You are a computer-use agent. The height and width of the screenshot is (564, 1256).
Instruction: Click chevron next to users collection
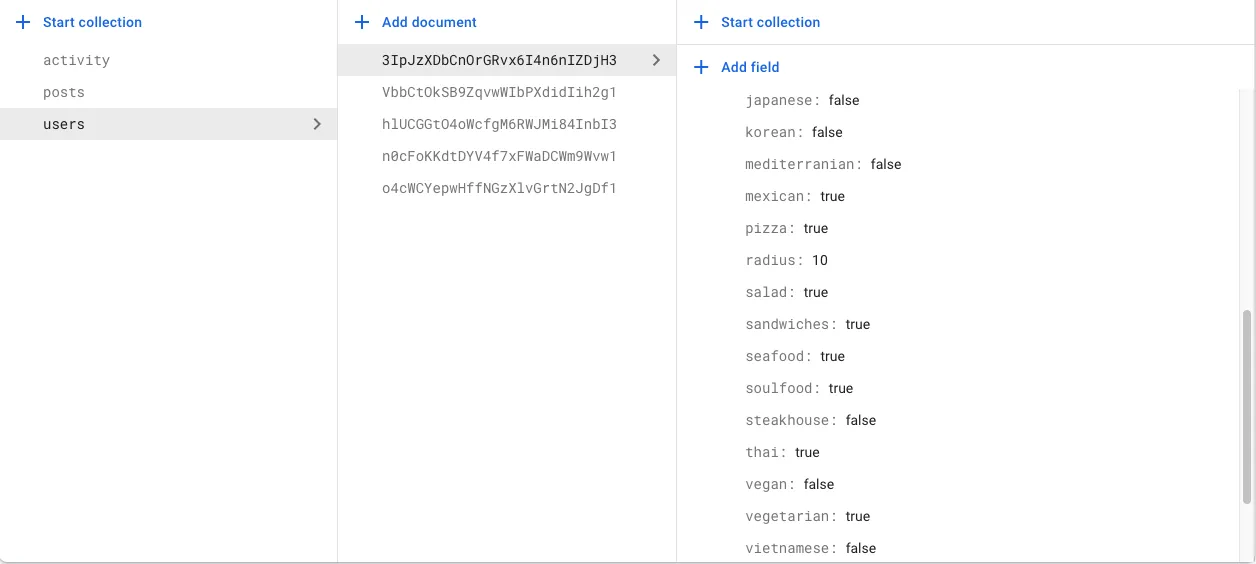(317, 124)
